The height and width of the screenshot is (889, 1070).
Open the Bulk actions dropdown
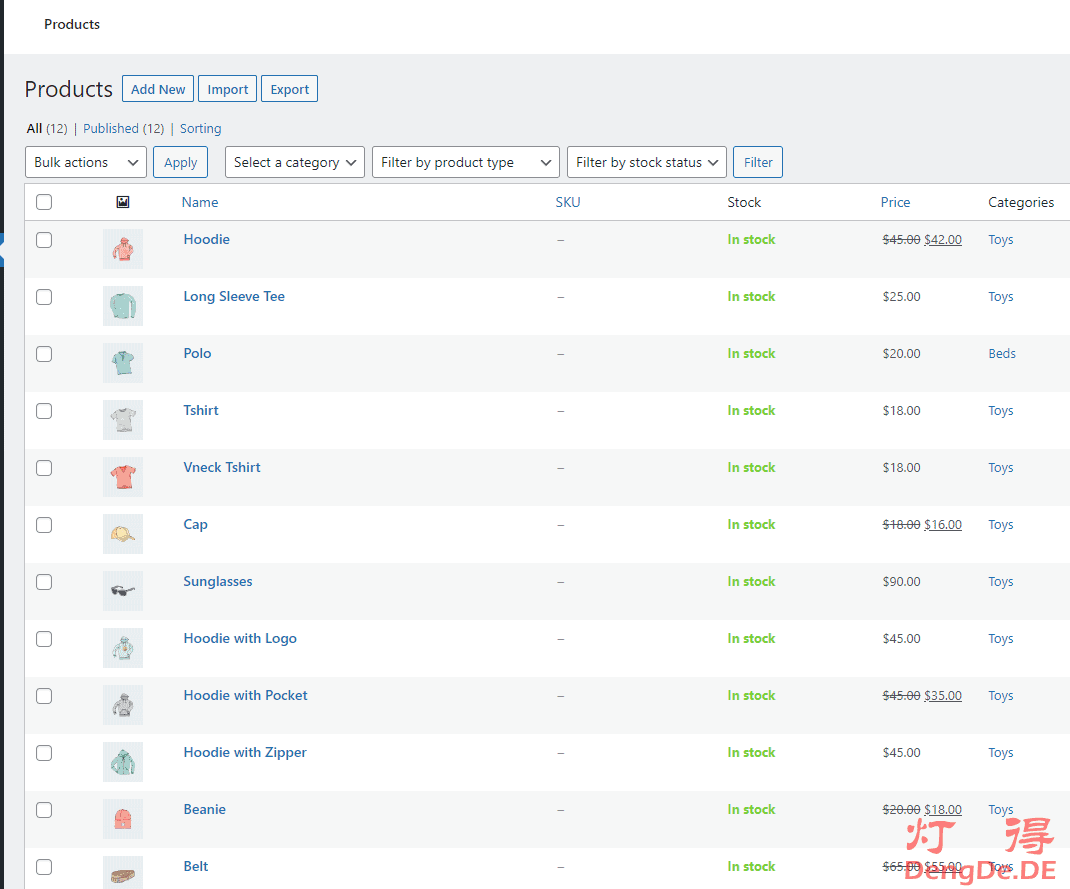86,162
